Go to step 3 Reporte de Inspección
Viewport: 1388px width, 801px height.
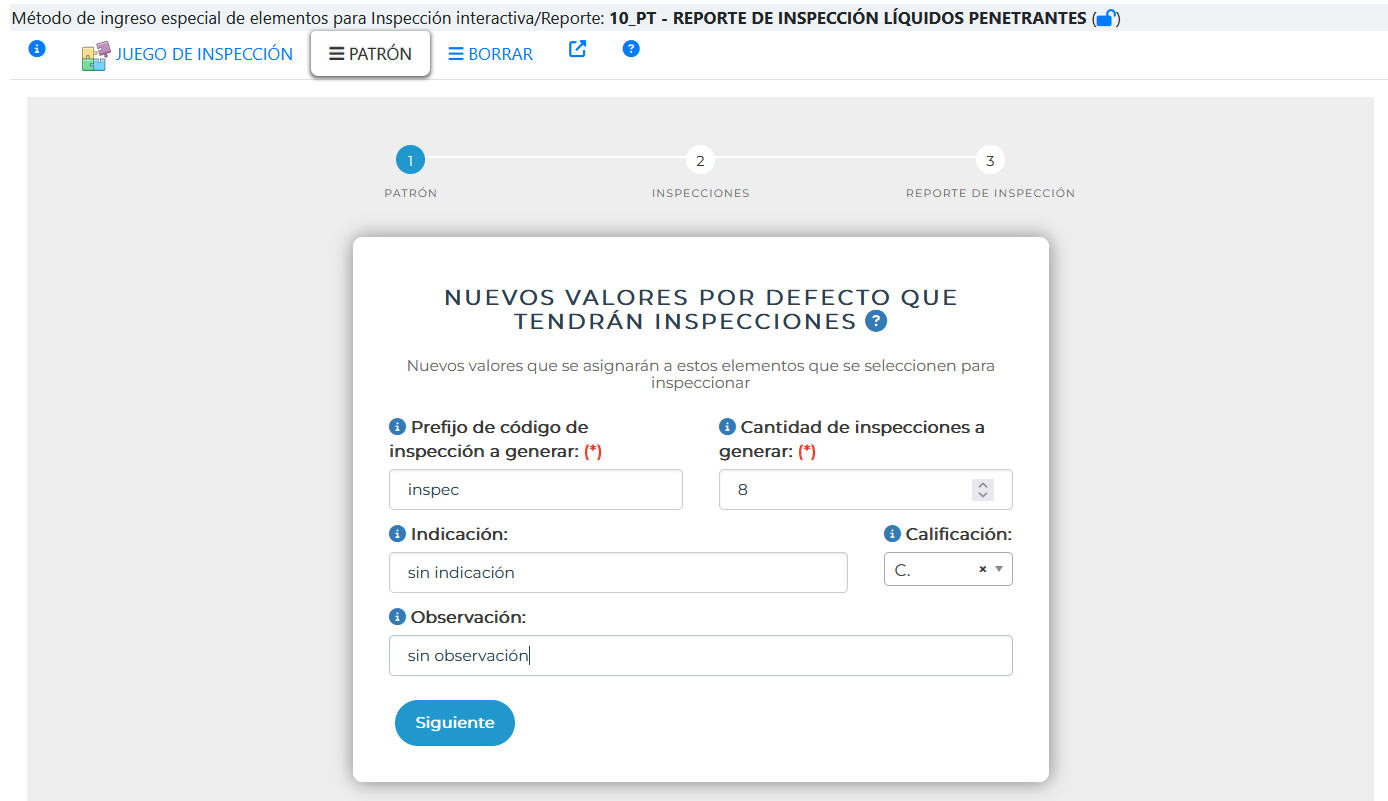[990, 160]
